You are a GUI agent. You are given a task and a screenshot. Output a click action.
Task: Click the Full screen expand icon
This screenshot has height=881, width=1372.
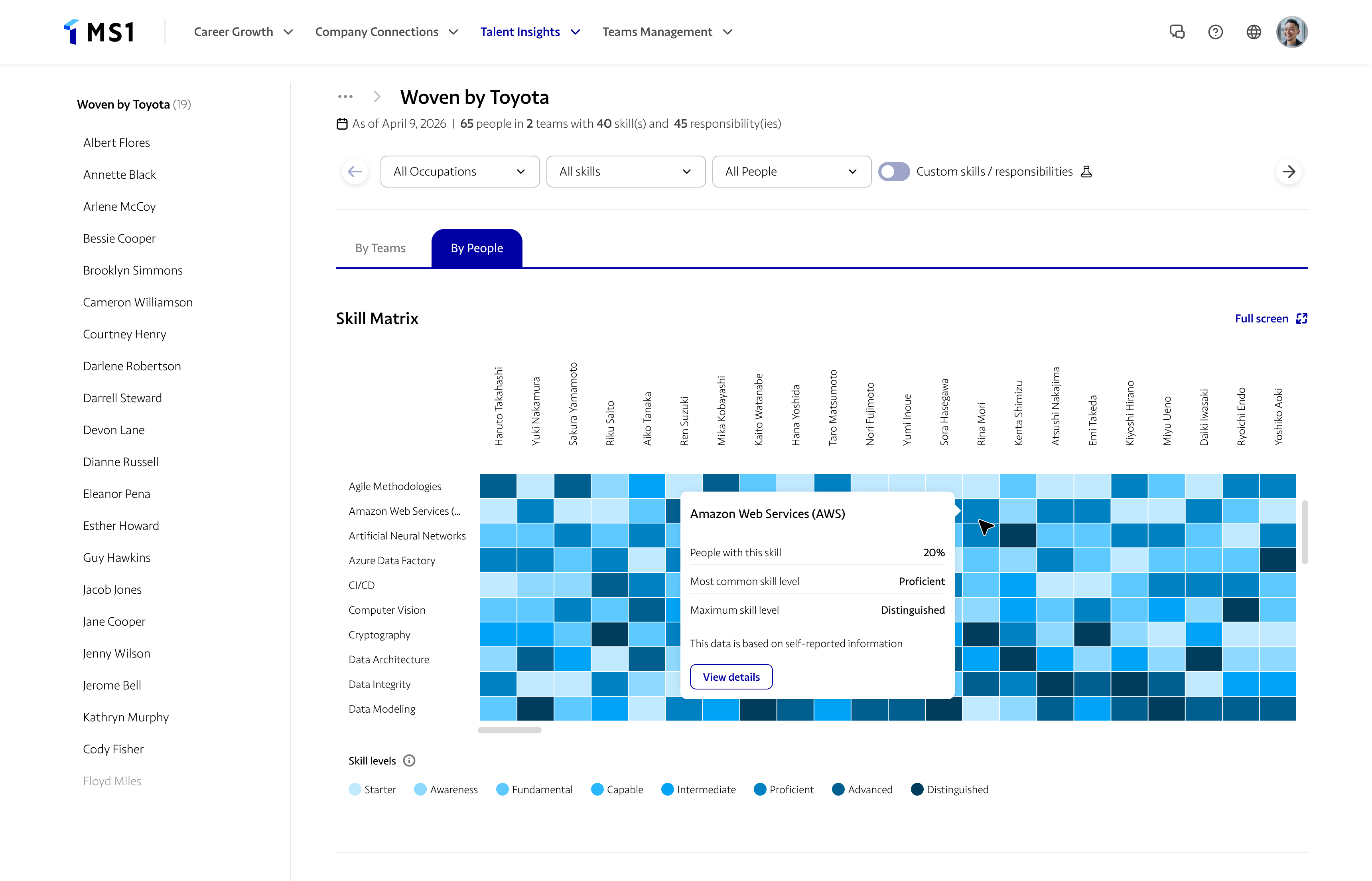[x=1302, y=319]
